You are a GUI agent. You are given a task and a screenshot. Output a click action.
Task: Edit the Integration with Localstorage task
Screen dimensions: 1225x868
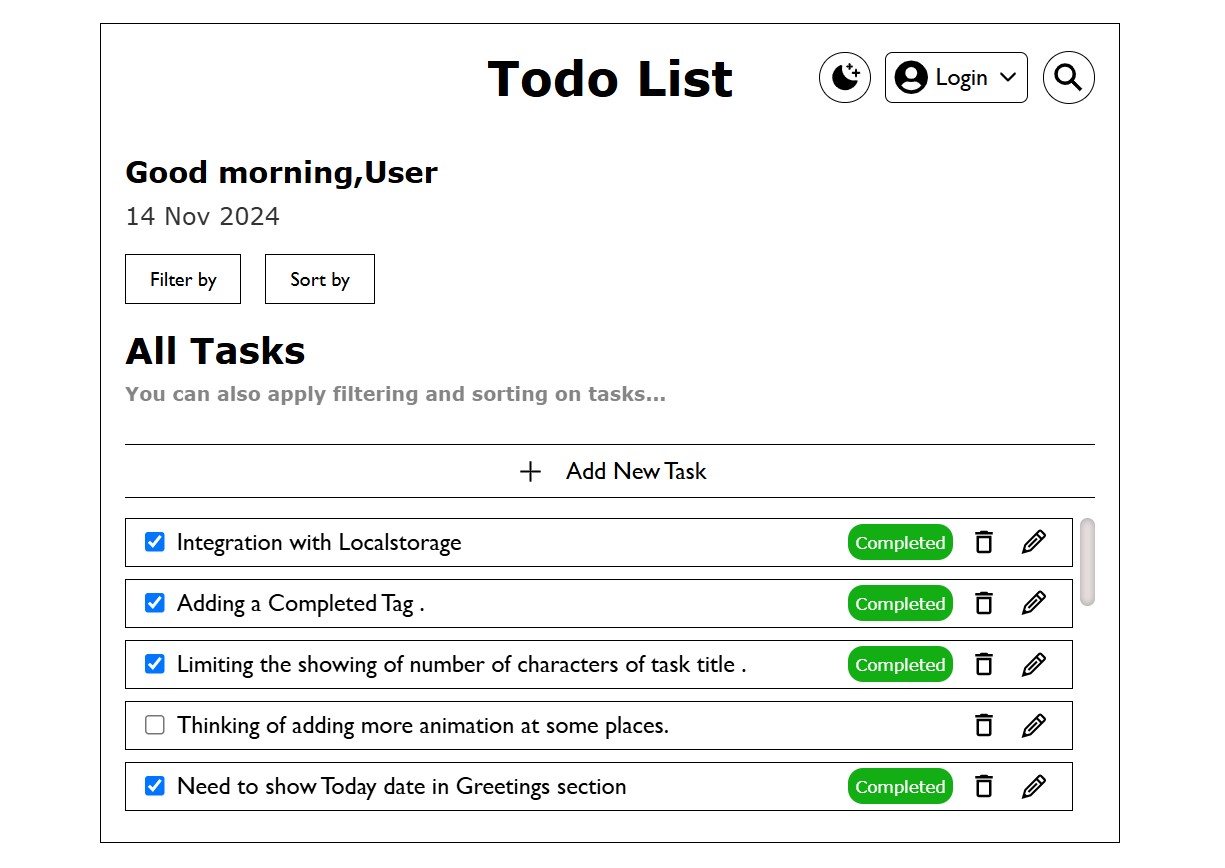point(1034,543)
